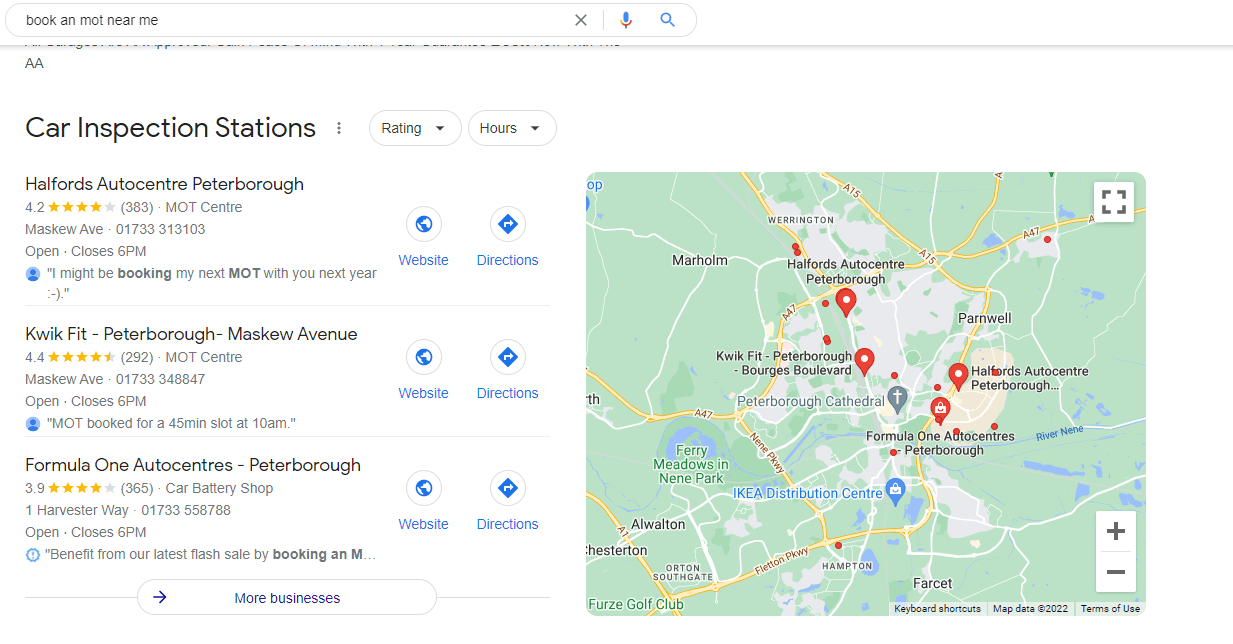Get directions to Halfords Autocentre Peterborough
This screenshot has height=644, width=1233.
click(x=507, y=225)
